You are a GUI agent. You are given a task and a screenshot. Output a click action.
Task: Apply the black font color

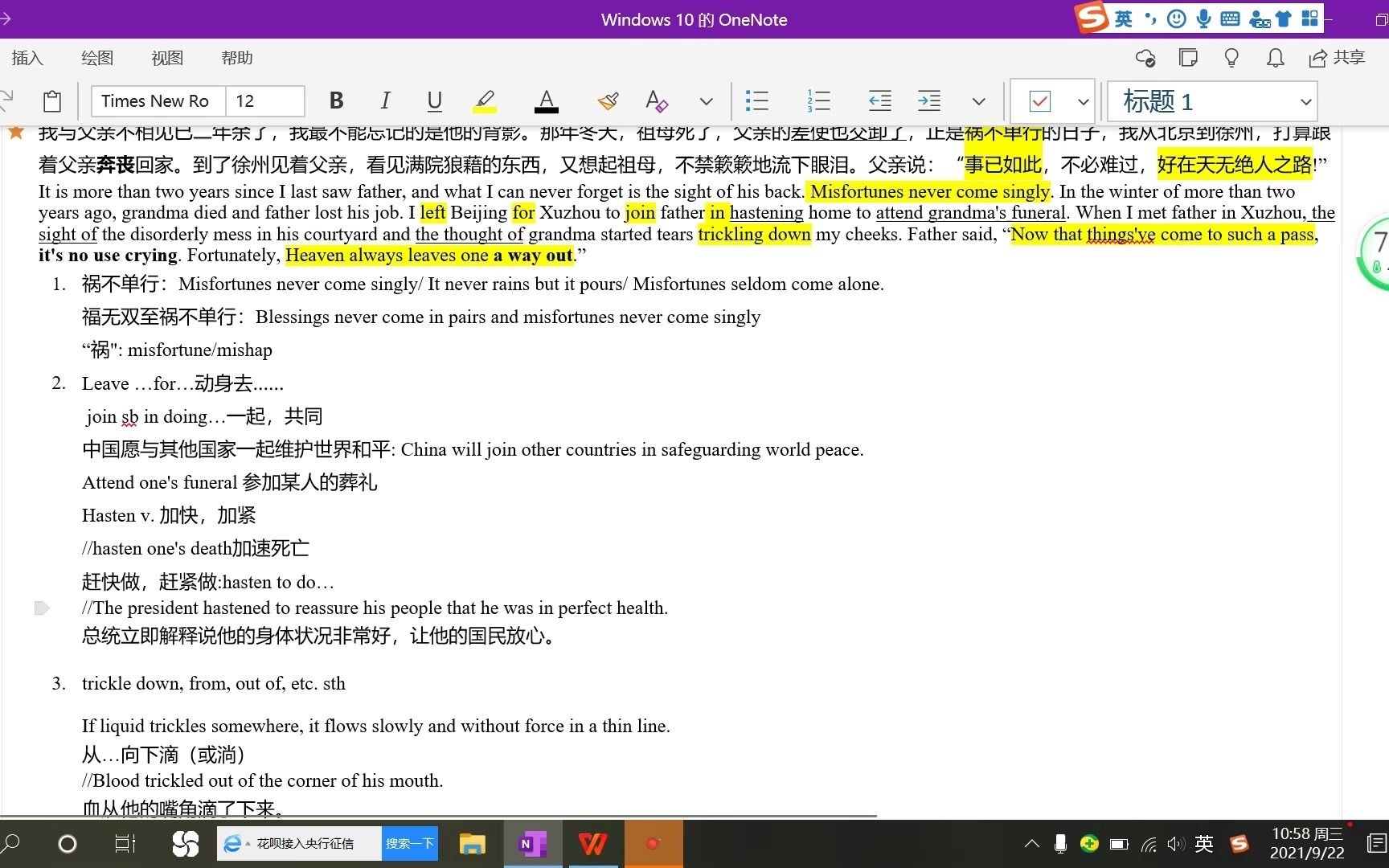[547, 101]
